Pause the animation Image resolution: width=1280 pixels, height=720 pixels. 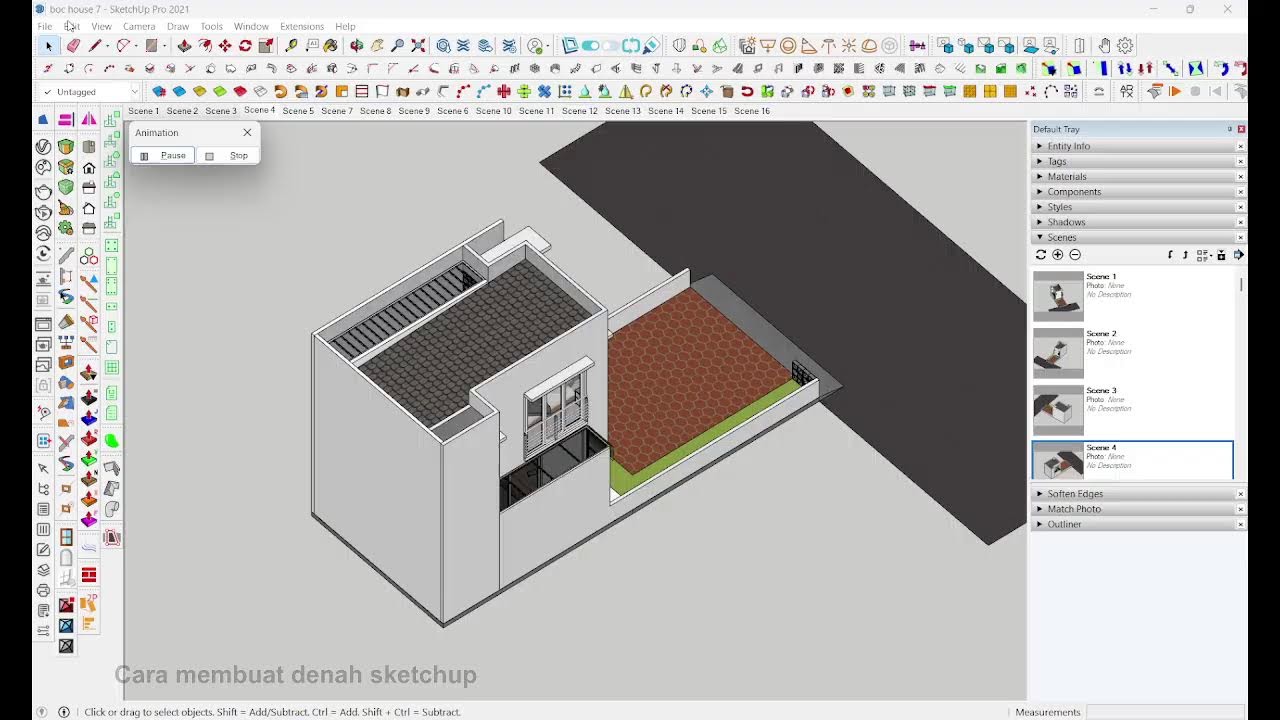(163, 155)
